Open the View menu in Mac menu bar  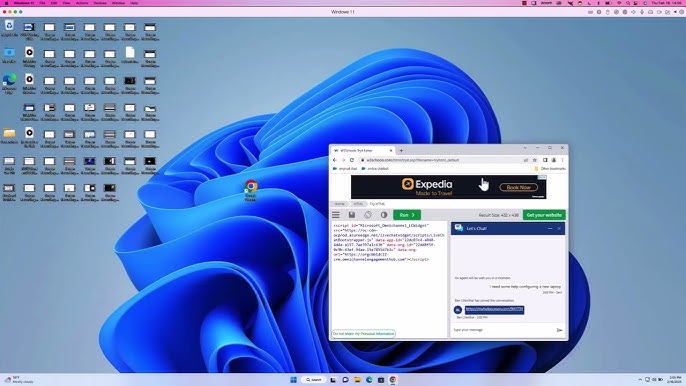coord(66,3)
